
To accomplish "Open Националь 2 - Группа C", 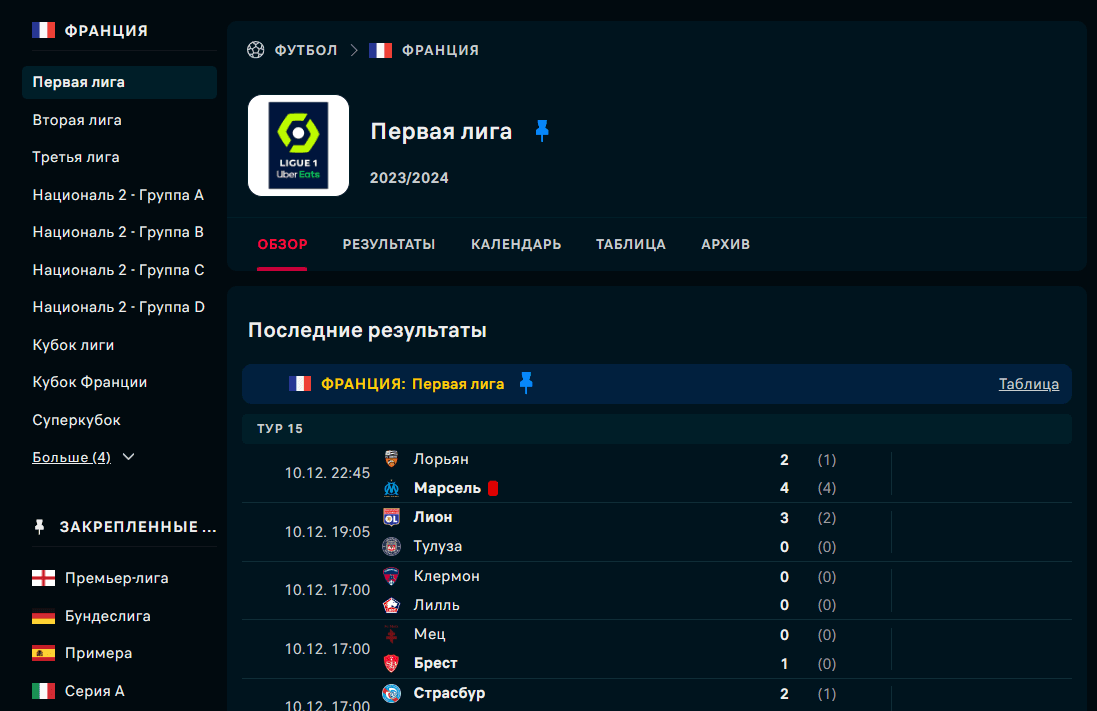I will pyautogui.click(x=118, y=269).
